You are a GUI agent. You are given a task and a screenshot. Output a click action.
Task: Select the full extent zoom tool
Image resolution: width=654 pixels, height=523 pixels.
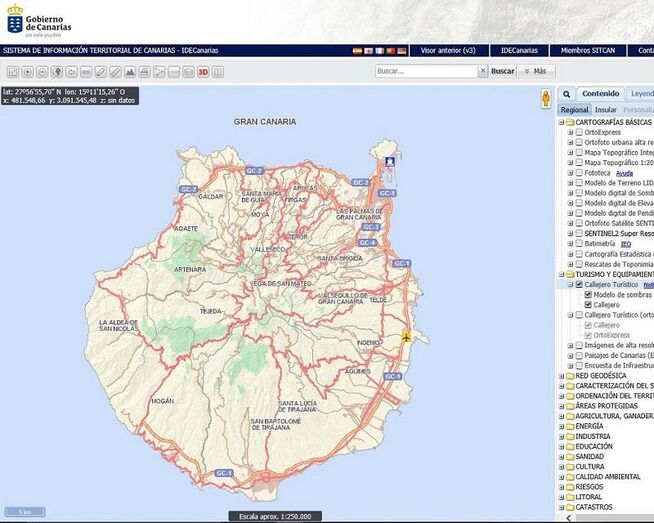coord(57,72)
